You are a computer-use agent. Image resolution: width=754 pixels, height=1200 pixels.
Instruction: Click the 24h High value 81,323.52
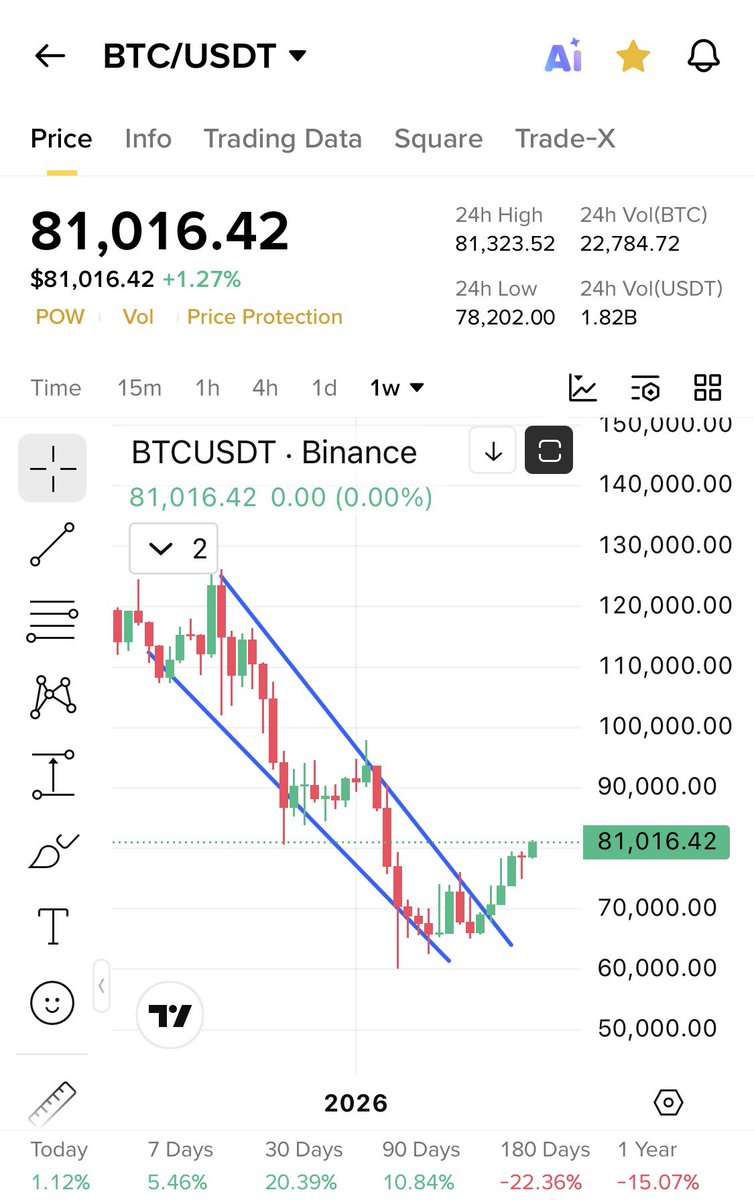[505, 244]
